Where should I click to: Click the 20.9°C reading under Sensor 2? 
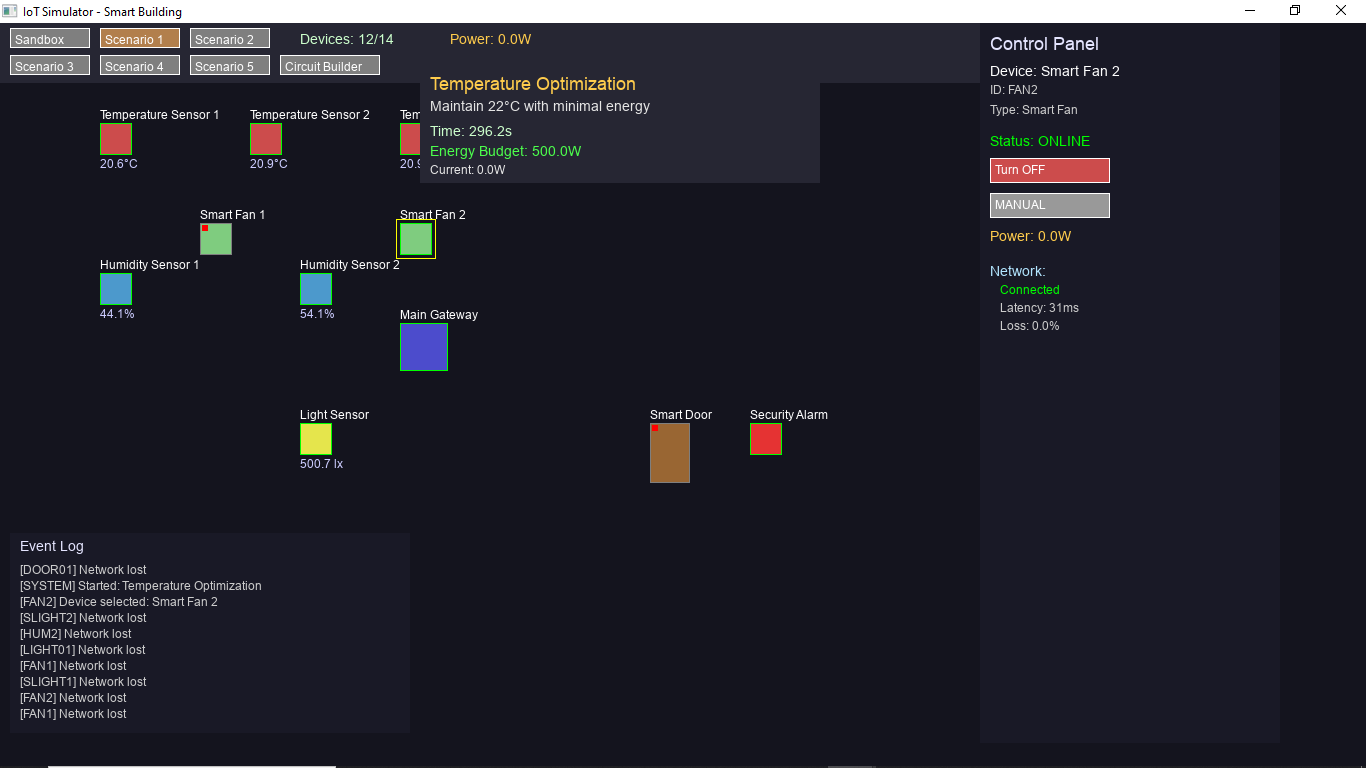pos(269,164)
